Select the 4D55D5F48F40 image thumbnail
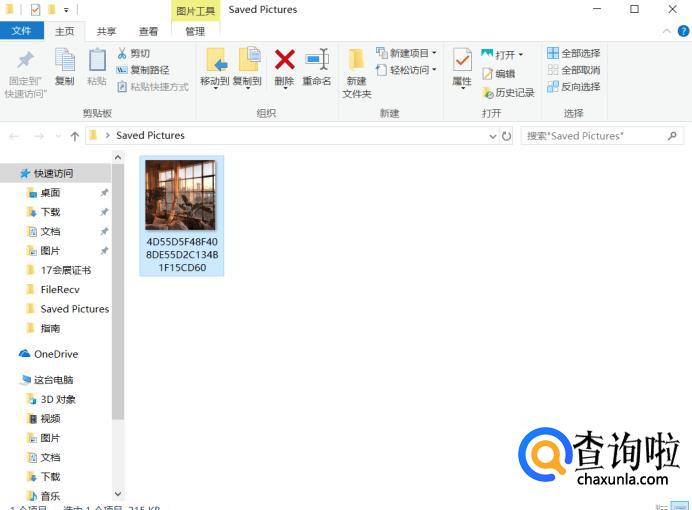 pyautogui.click(x=182, y=216)
